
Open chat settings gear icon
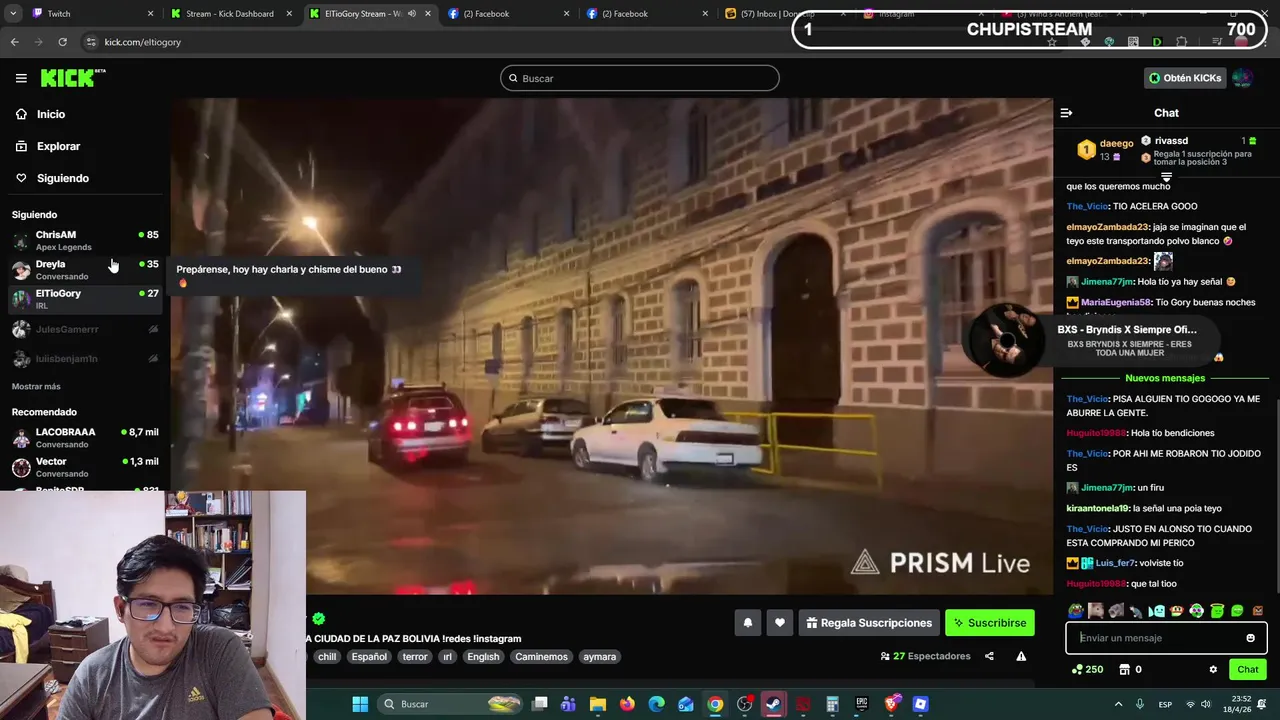click(1213, 670)
